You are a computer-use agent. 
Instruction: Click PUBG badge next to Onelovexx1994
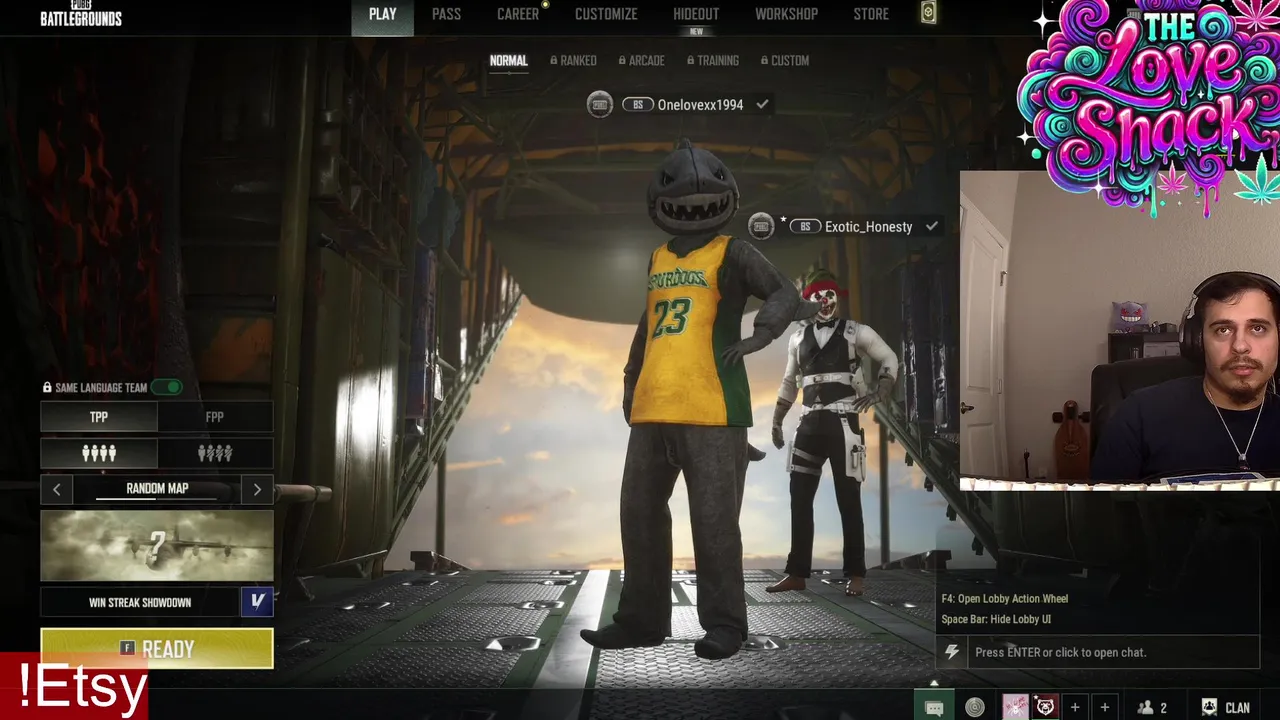(x=600, y=104)
